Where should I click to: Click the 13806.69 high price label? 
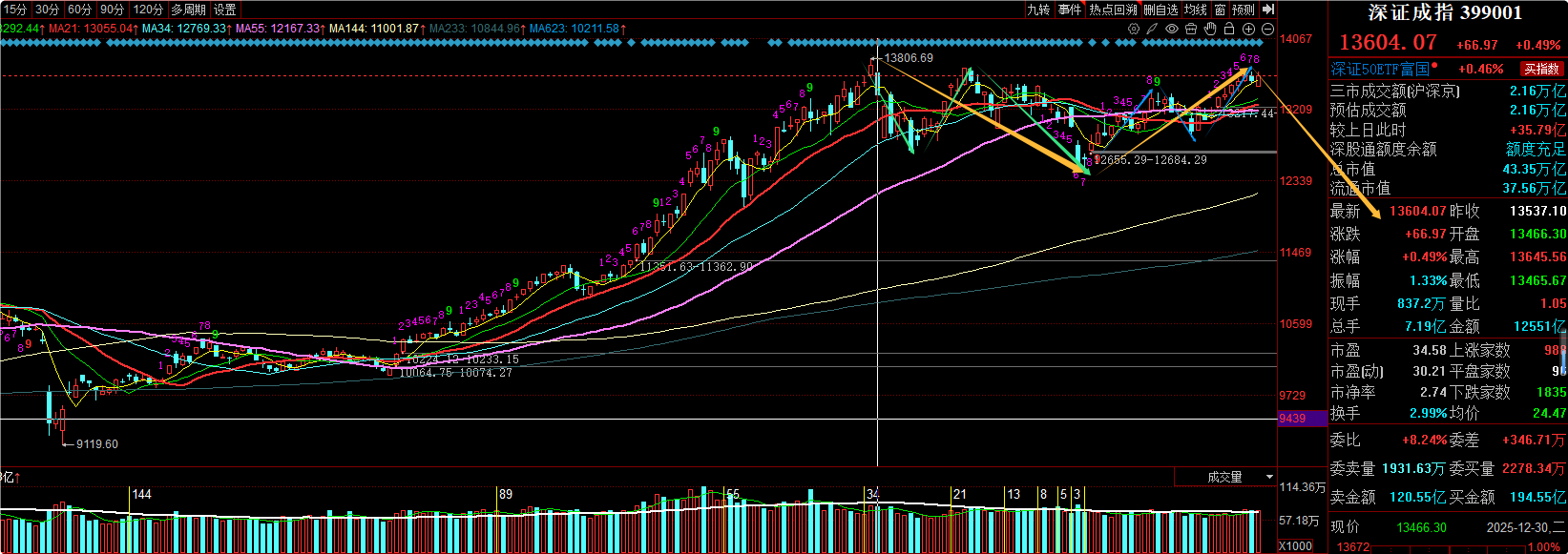tap(909, 58)
